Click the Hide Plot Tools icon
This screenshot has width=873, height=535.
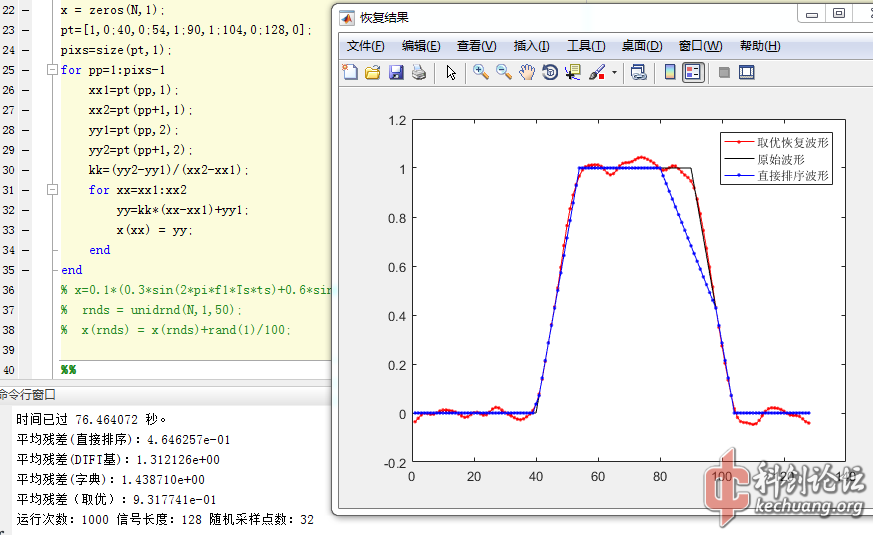tap(724, 72)
